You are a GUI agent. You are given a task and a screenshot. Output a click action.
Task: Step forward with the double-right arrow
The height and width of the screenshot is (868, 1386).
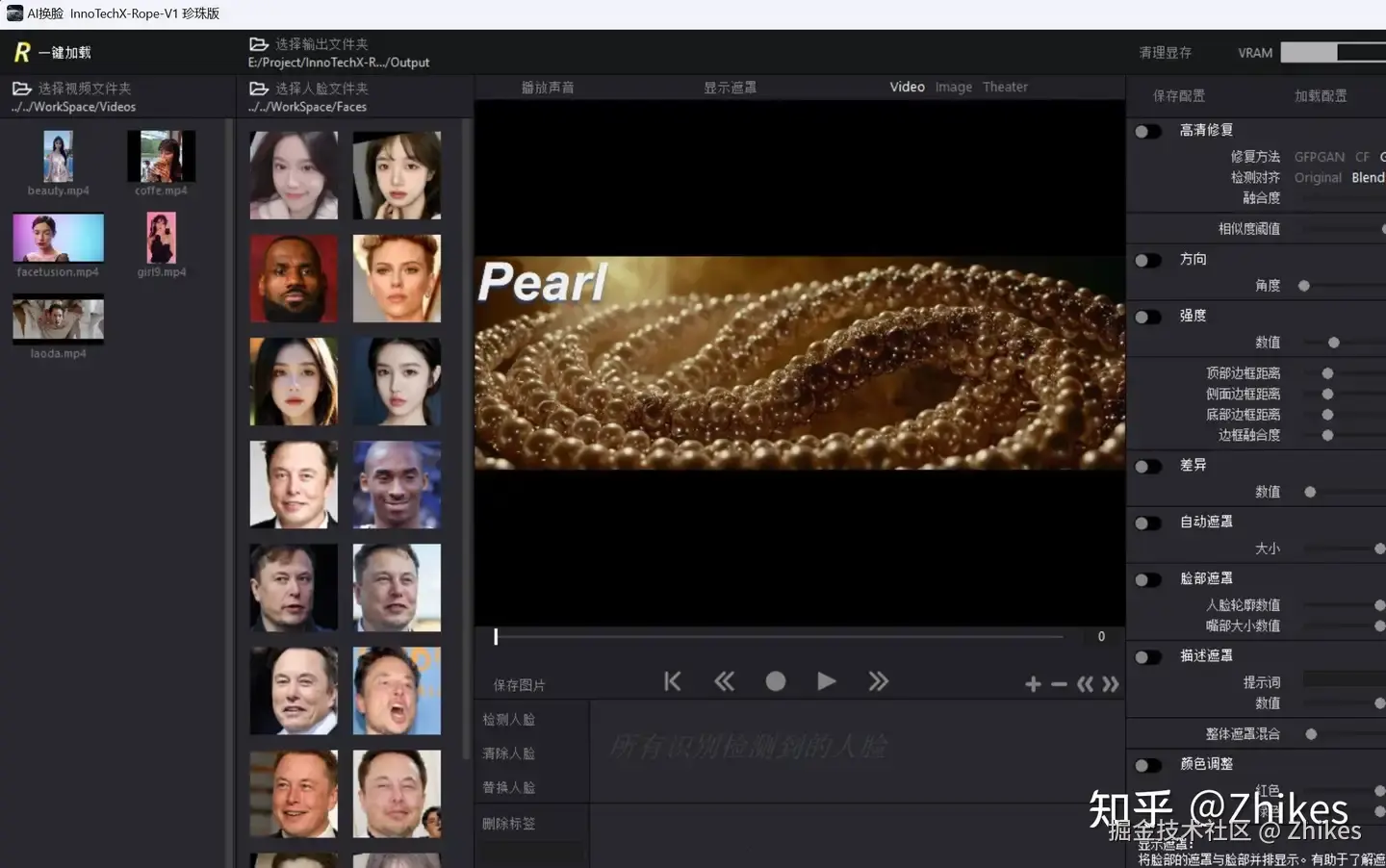(878, 681)
